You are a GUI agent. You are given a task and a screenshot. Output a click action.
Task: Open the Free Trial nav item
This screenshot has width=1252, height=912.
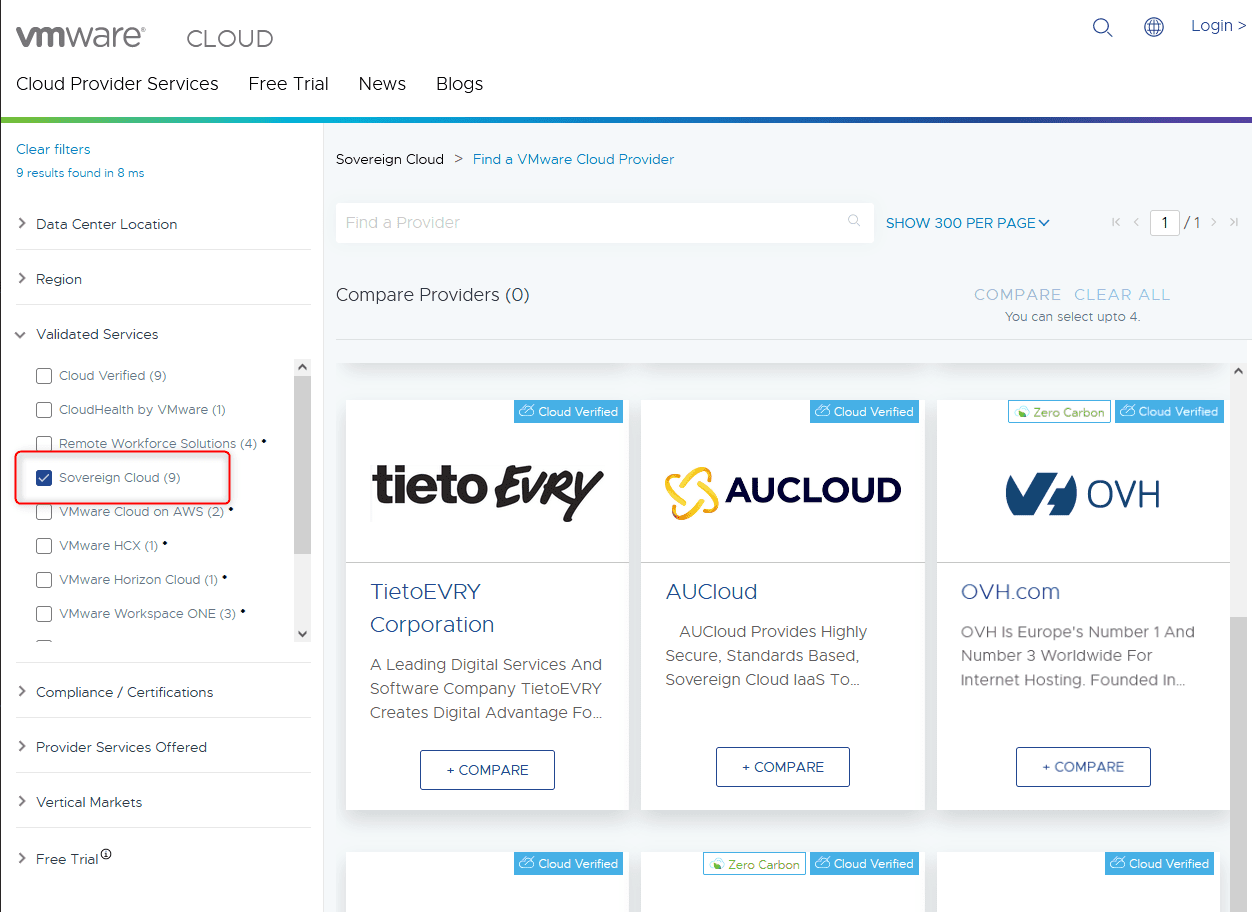click(x=288, y=84)
